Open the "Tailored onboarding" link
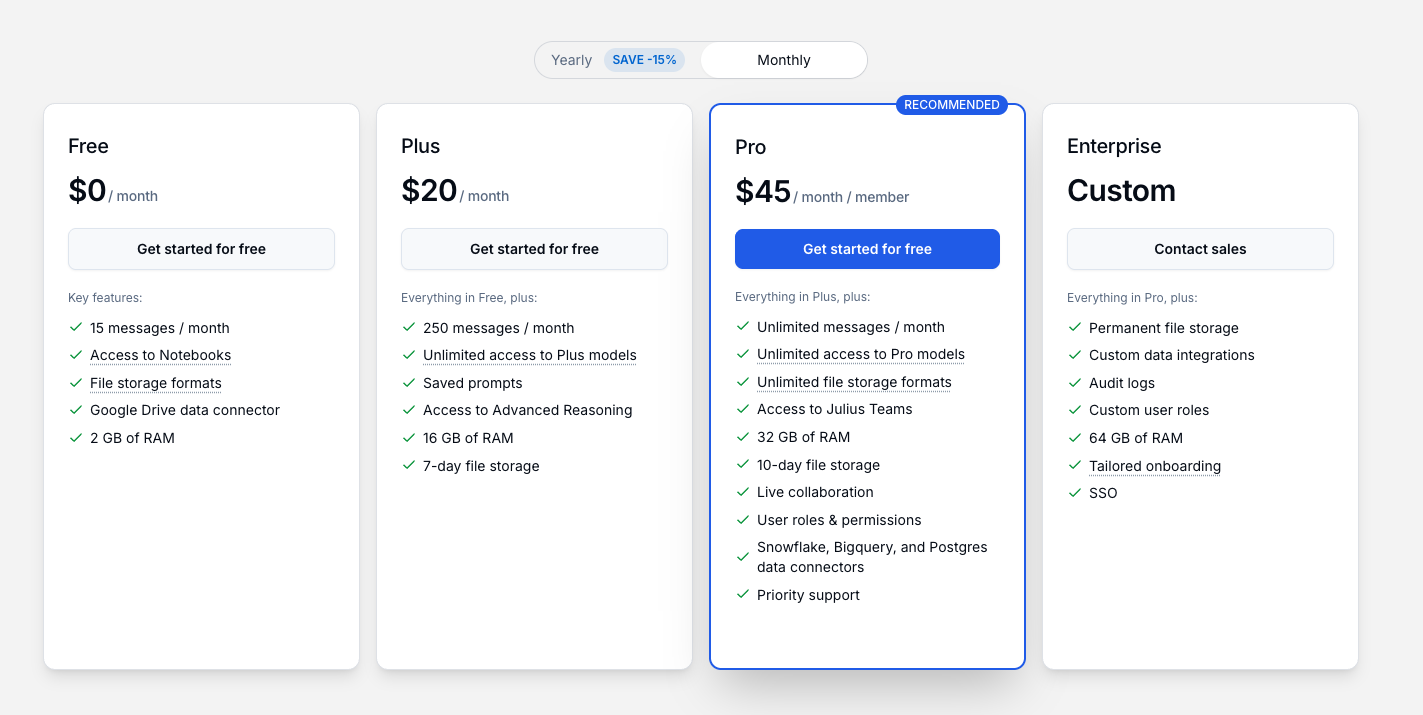Viewport: 1423px width, 715px height. pyautogui.click(x=1155, y=466)
